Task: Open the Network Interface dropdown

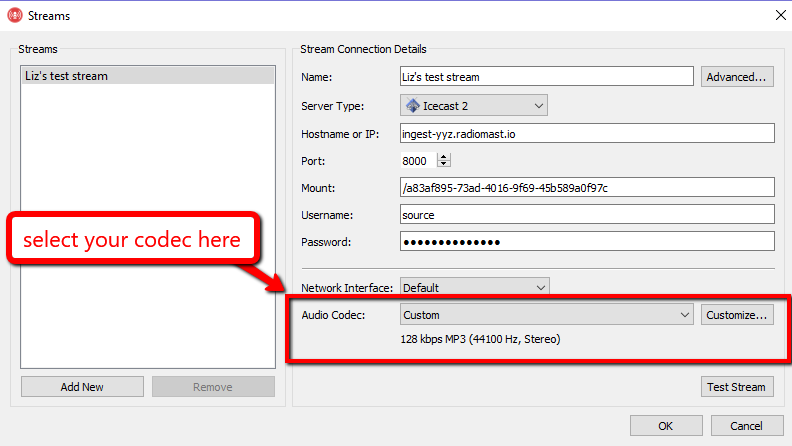Action: [x=474, y=288]
